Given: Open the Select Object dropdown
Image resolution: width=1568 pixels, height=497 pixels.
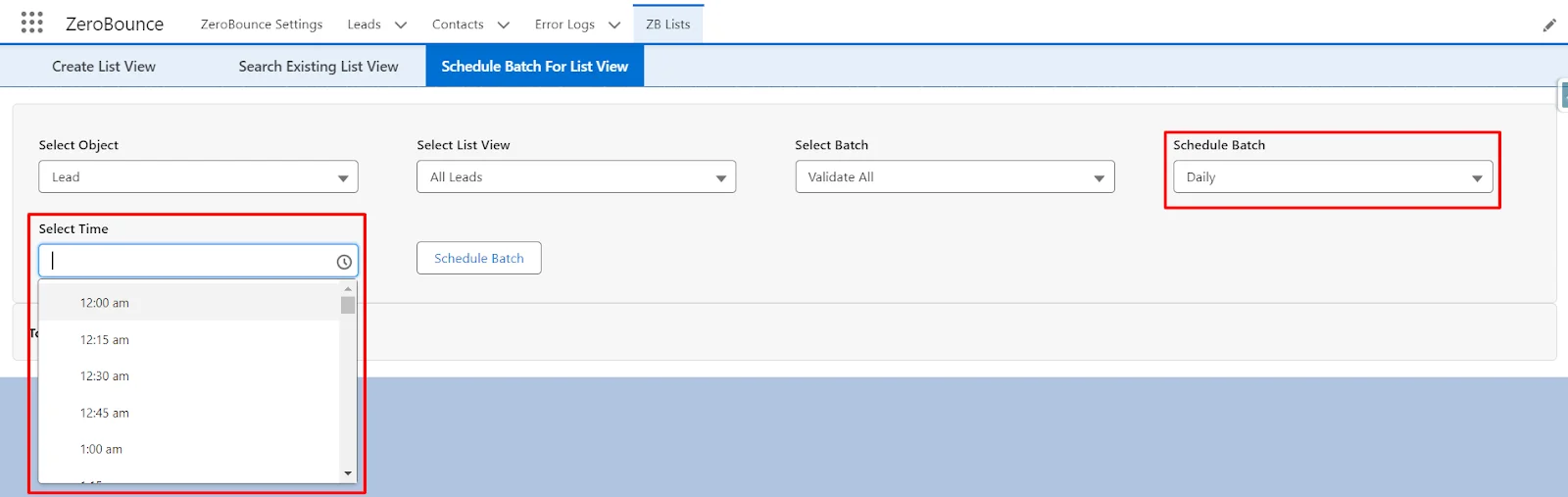Looking at the screenshot, I should pyautogui.click(x=198, y=177).
